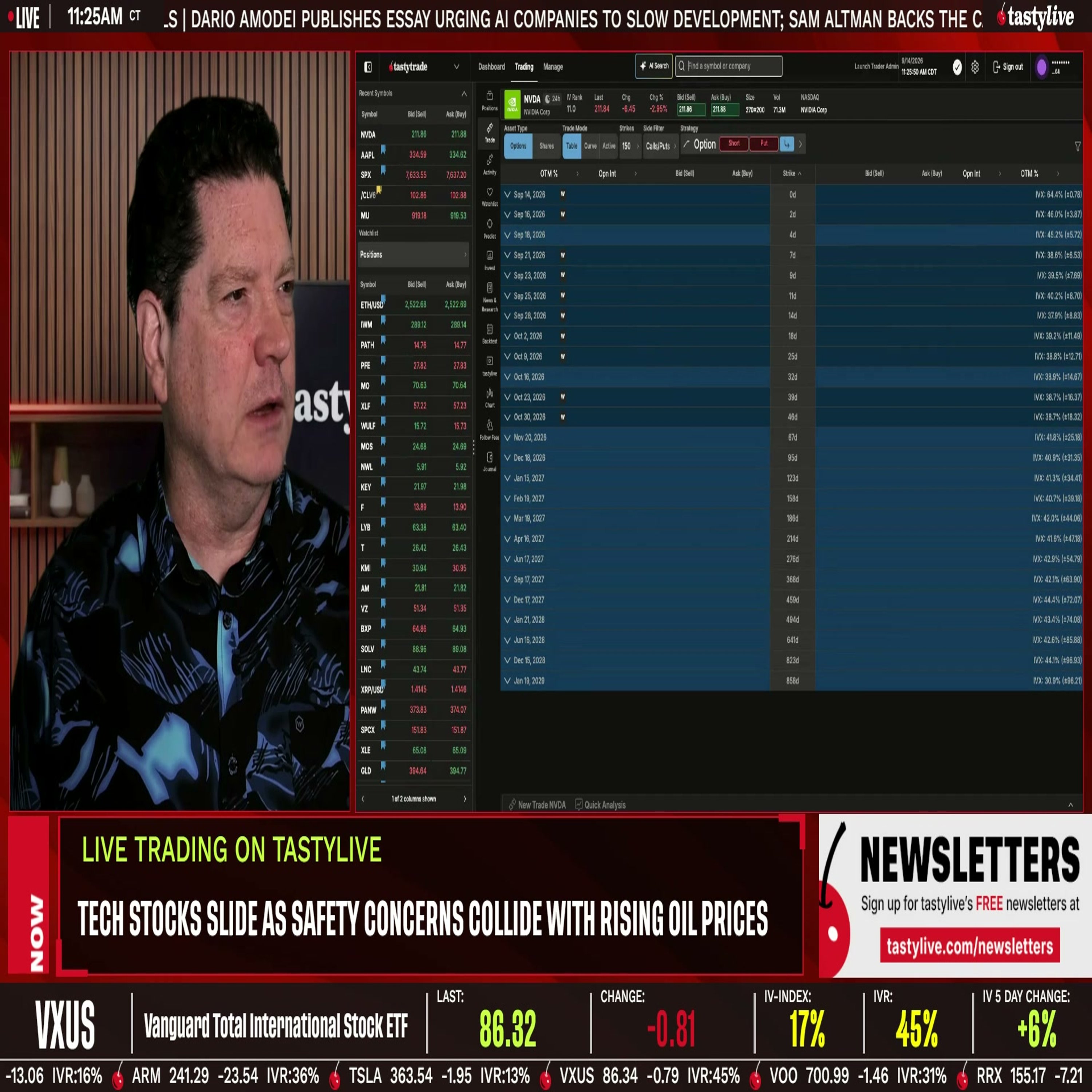Toggle the Short strategy direction button

point(734,143)
